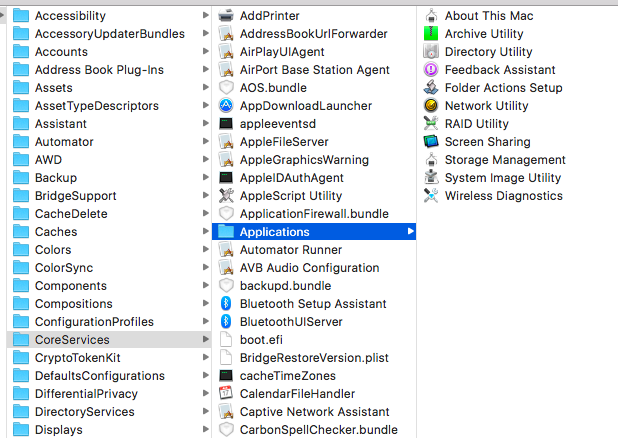Select the DefaultsConfigurations folder
Image resolution: width=618 pixels, height=438 pixels.
109,376
